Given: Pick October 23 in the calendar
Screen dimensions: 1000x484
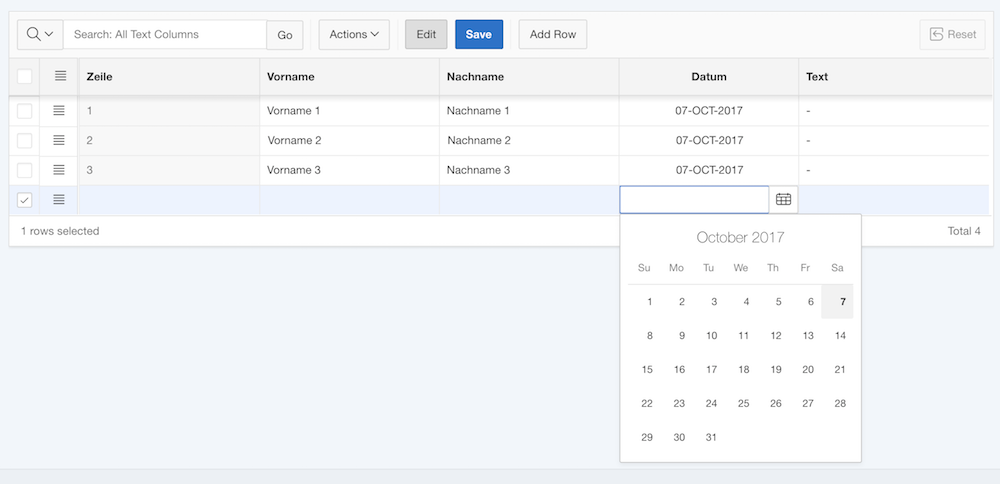Looking at the screenshot, I should 676,403.
